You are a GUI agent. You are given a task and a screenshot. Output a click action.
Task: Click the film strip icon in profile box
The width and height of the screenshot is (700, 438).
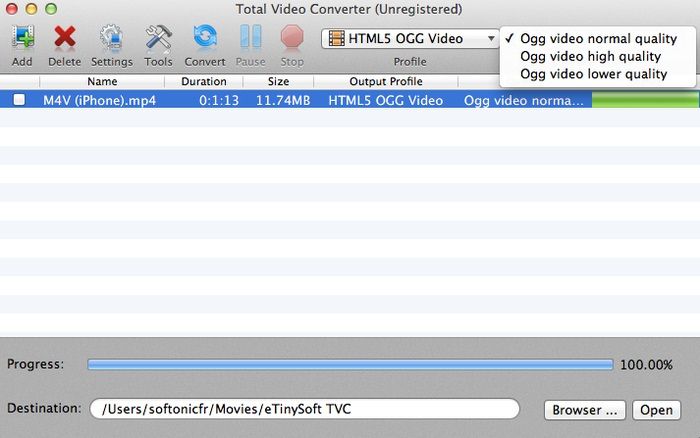337,39
